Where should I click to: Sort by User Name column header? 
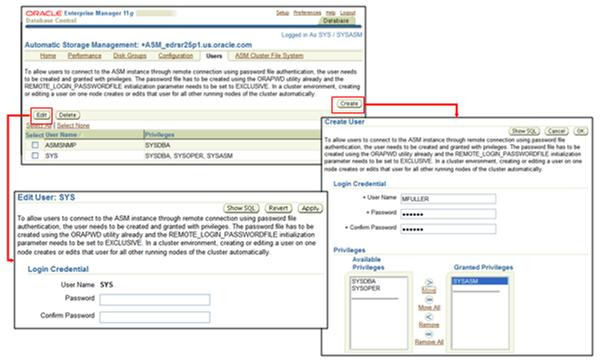coord(61,135)
